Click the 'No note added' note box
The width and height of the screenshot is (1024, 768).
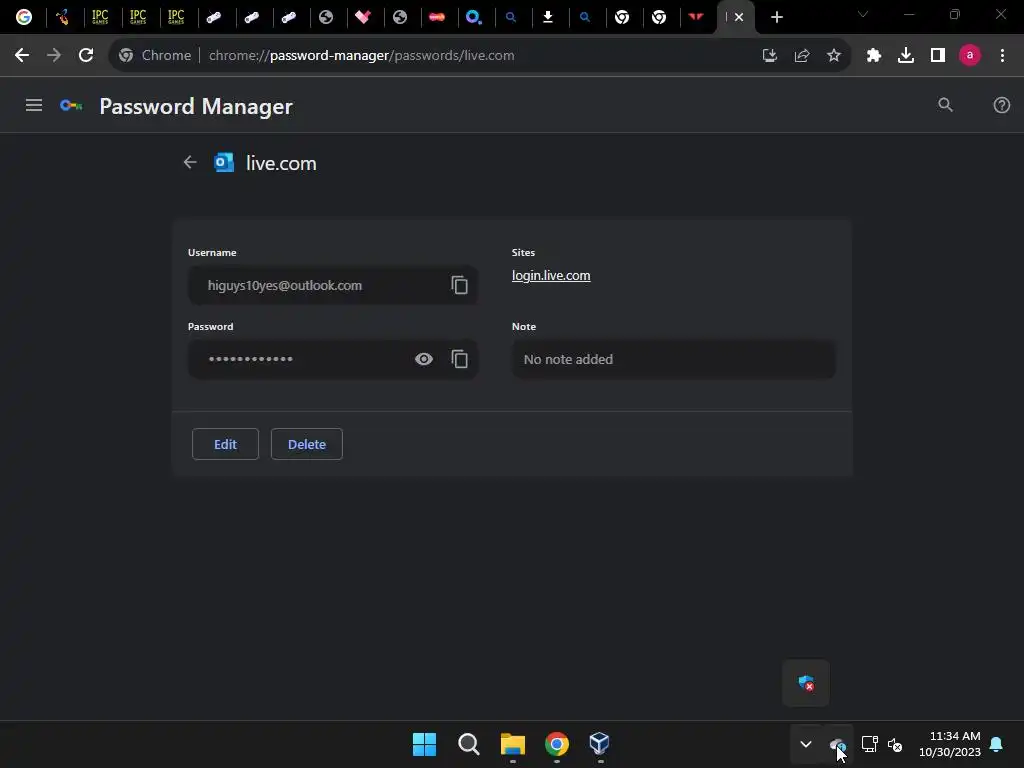click(673, 359)
